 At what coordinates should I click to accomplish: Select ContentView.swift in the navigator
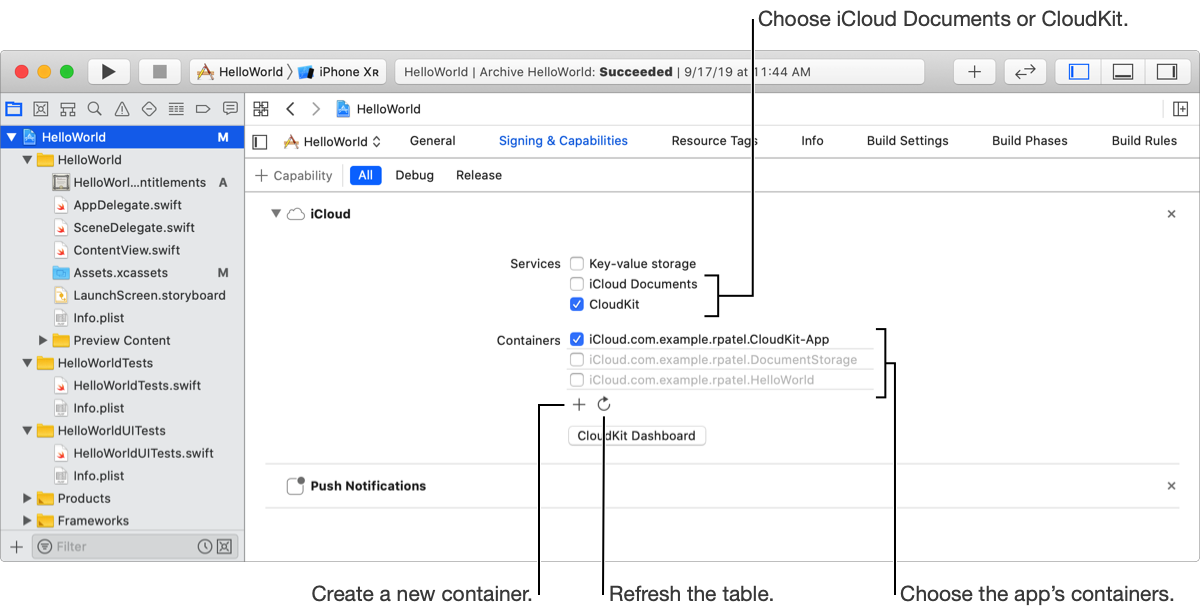(126, 250)
